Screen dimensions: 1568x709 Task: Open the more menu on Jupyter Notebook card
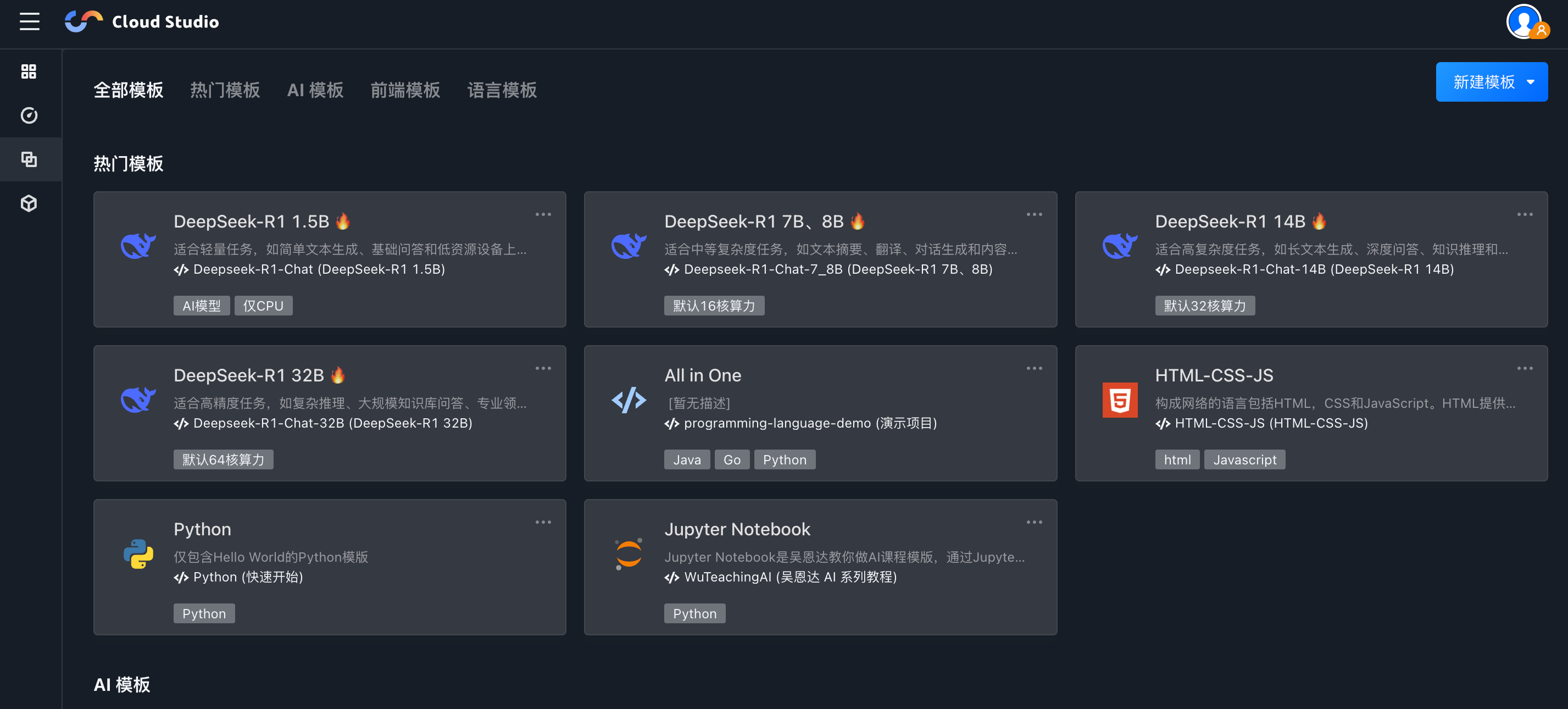pyautogui.click(x=1033, y=522)
